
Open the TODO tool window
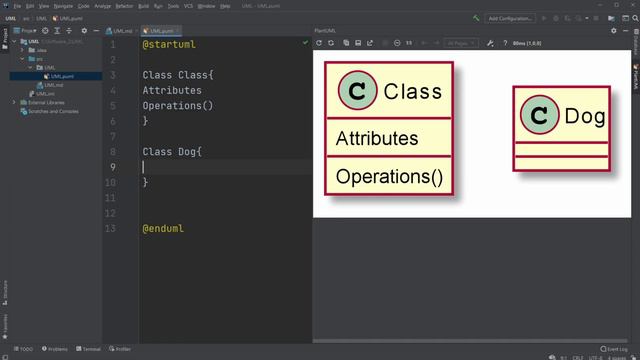[x=23, y=349]
